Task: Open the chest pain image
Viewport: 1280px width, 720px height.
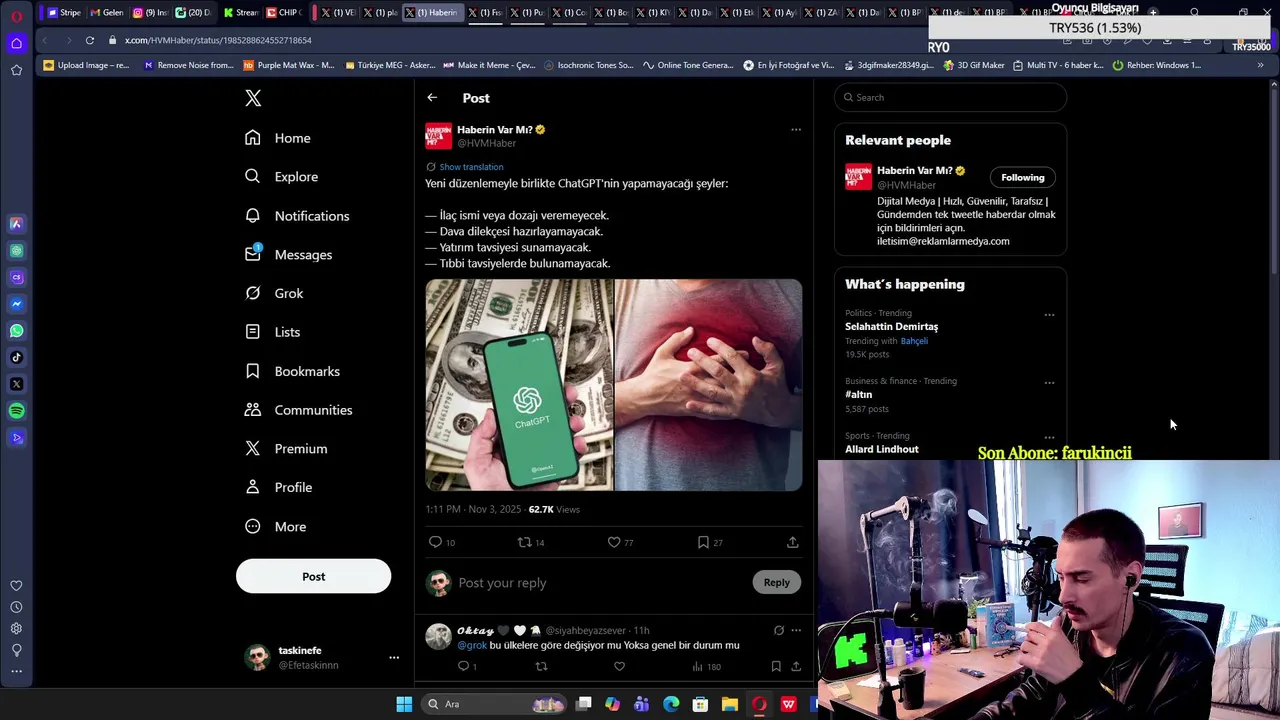Action: click(708, 385)
